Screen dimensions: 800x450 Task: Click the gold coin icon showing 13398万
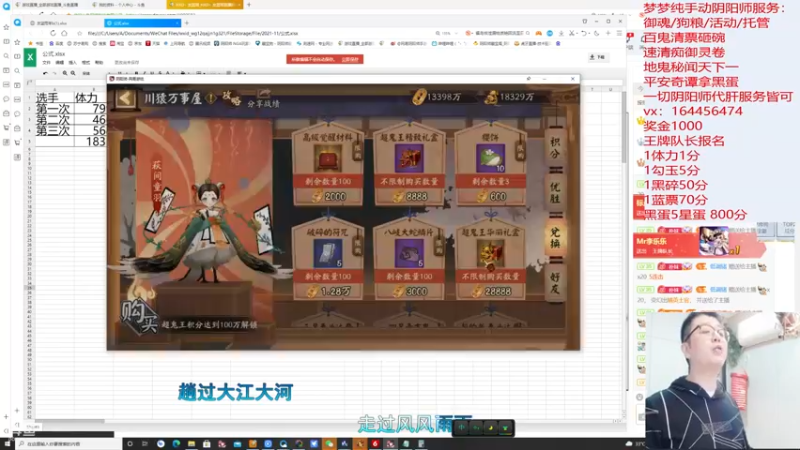point(419,97)
